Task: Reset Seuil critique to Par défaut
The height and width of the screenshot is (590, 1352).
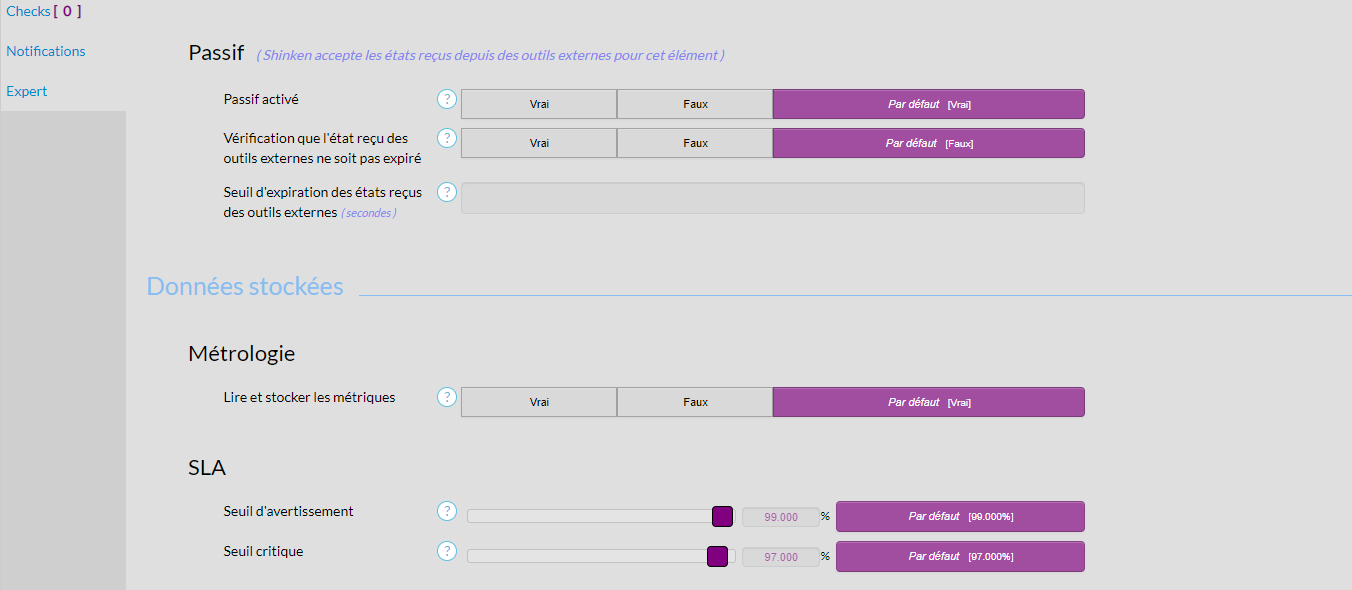Action: pos(960,556)
